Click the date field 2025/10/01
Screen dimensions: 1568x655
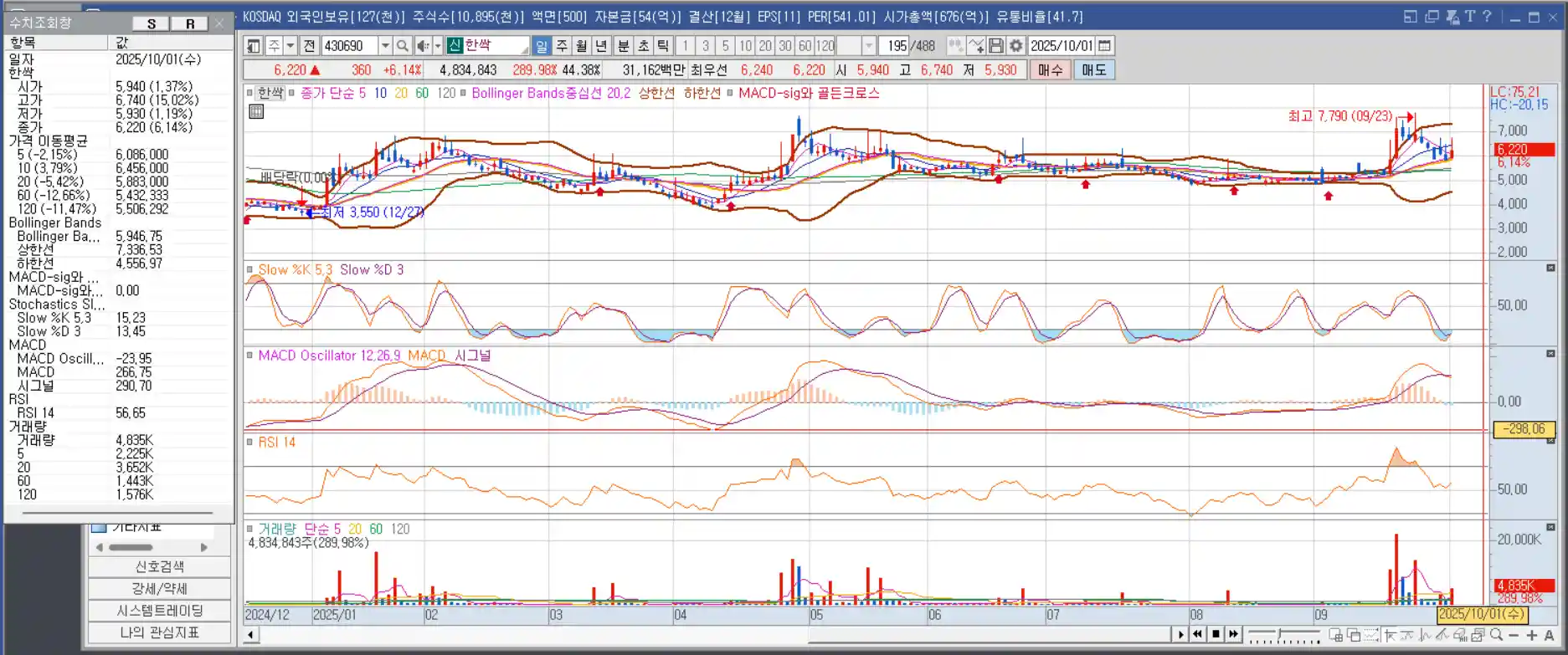point(1062,46)
